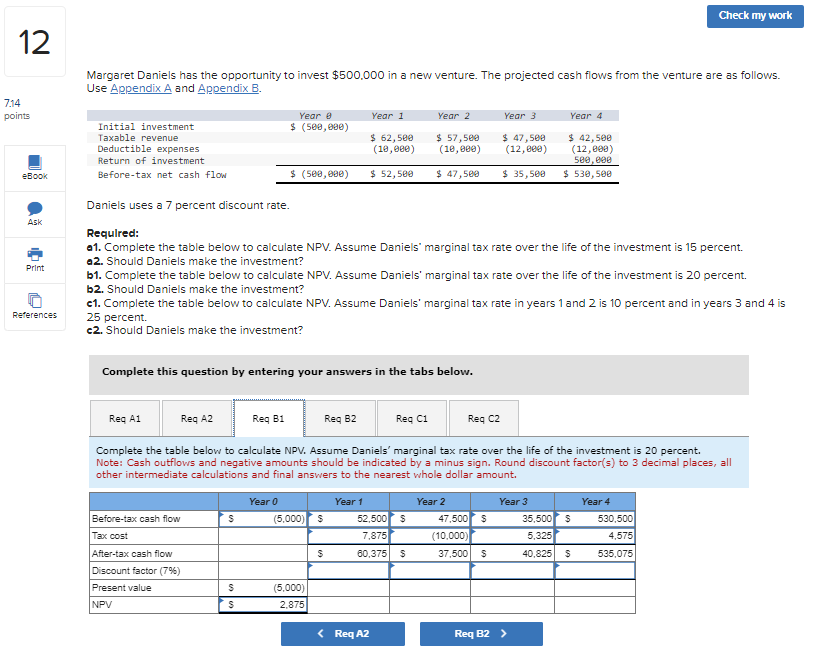Viewport: 817px width, 664px height.
Task: Go forward with Req B2 navigation button
Action: (481, 634)
